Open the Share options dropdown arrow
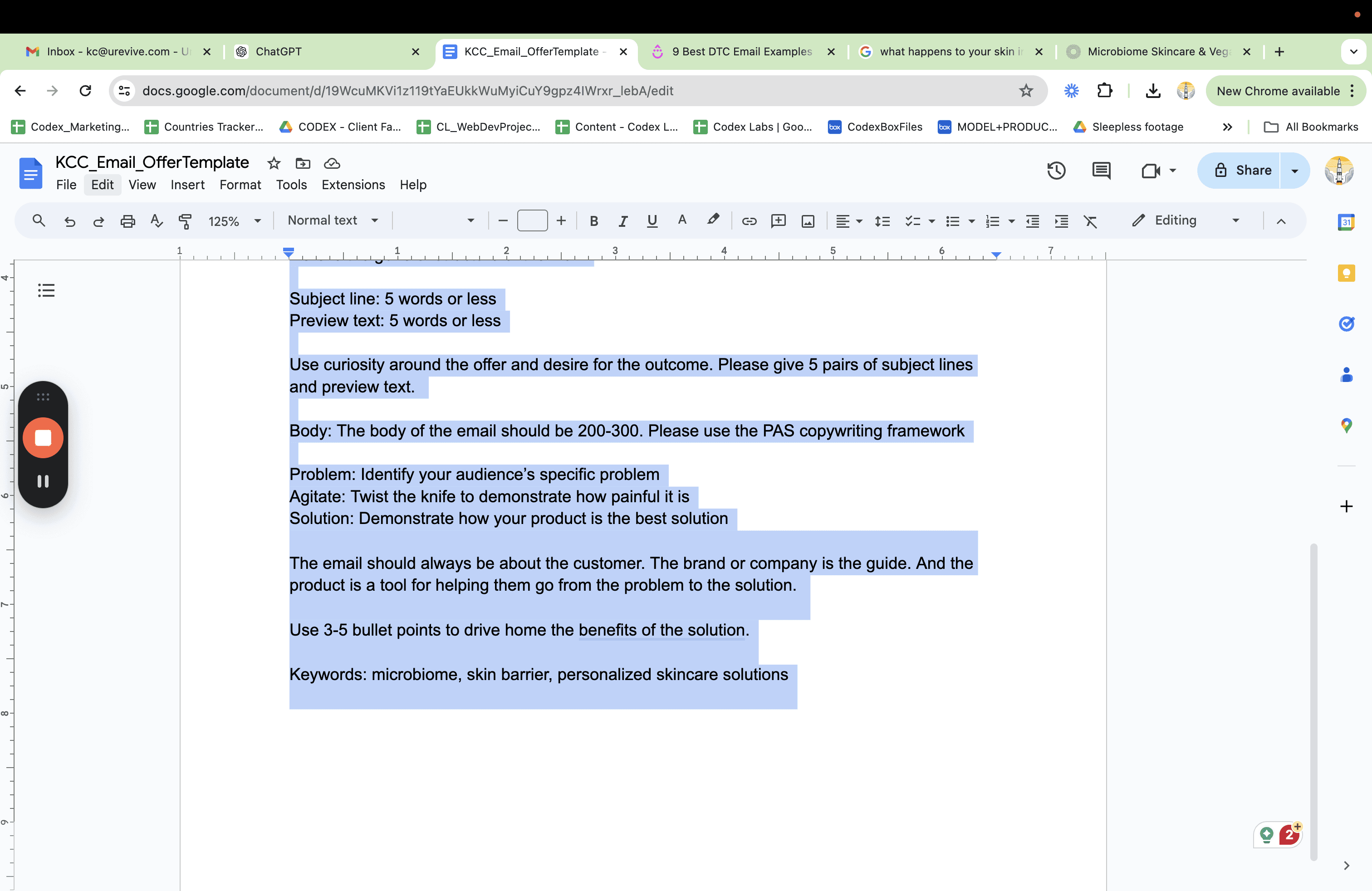This screenshot has width=1372, height=891. click(x=1294, y=171)
